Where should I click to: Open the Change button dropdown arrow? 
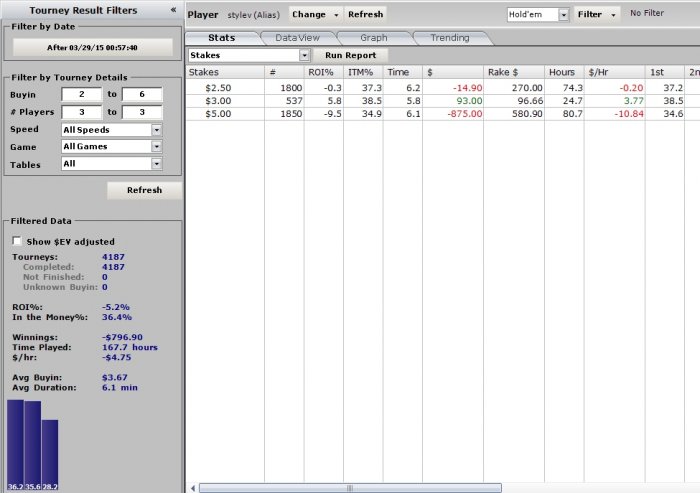pyautogui.click(x=336, y=15)
